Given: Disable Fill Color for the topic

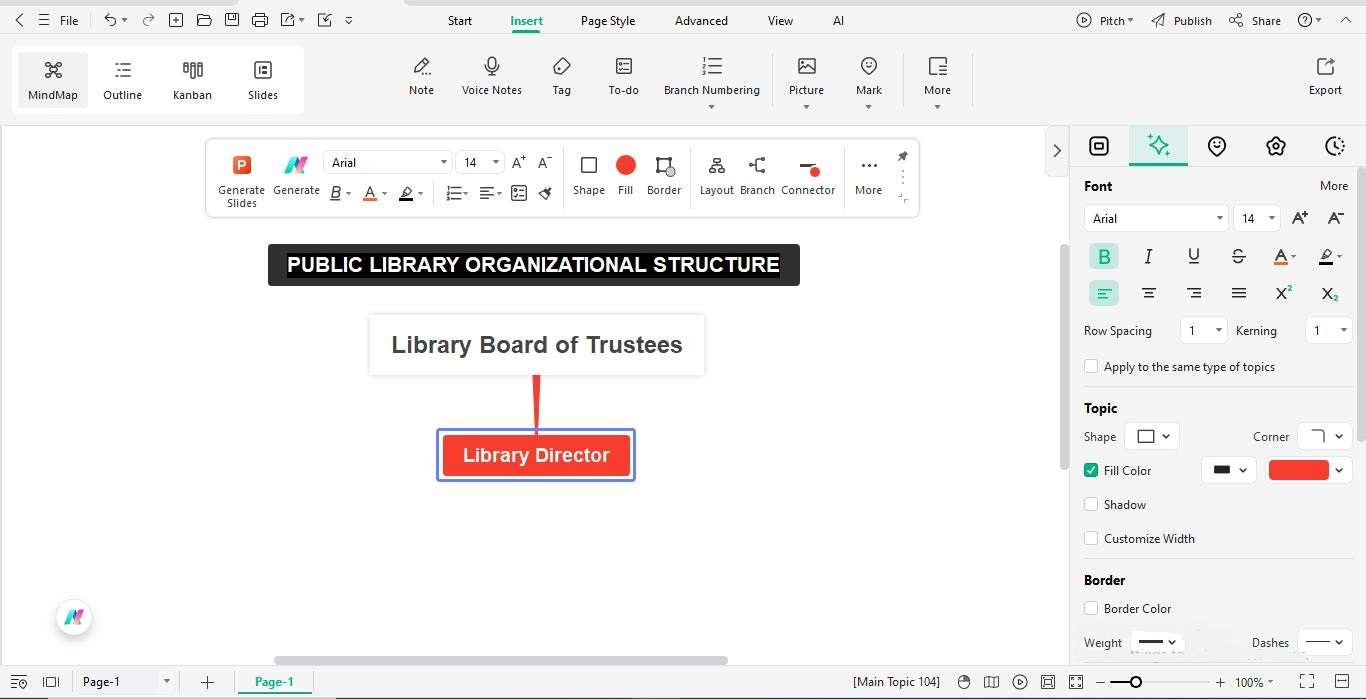Looking at the screenshot, I should (x=1091, y=470).
